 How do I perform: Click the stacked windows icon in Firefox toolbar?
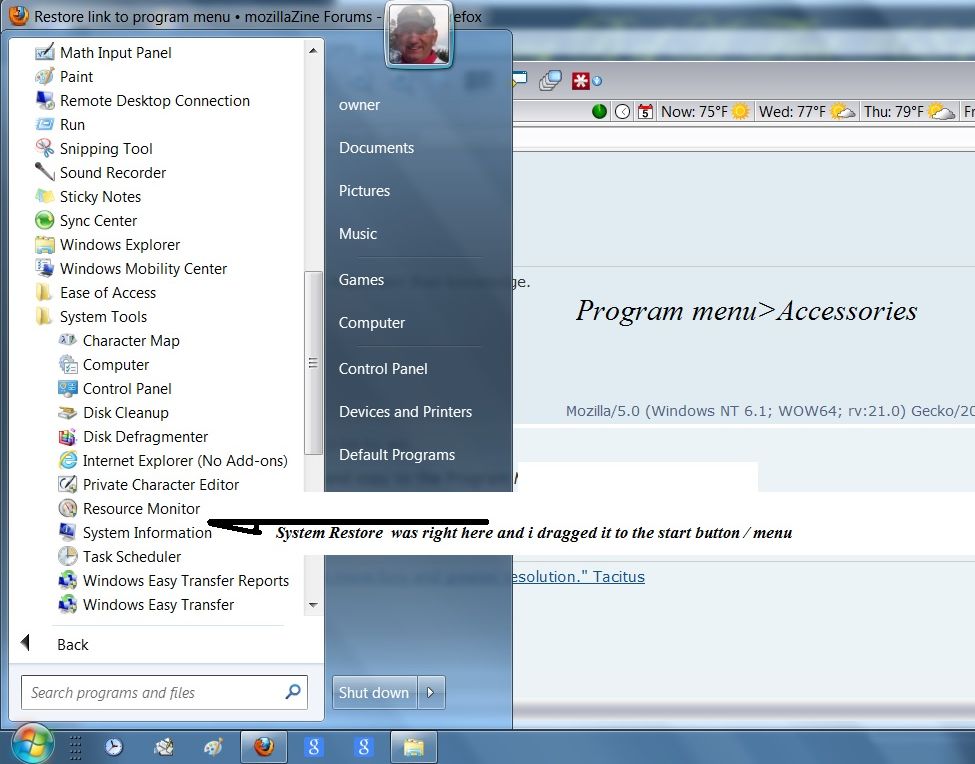(550, 81)
